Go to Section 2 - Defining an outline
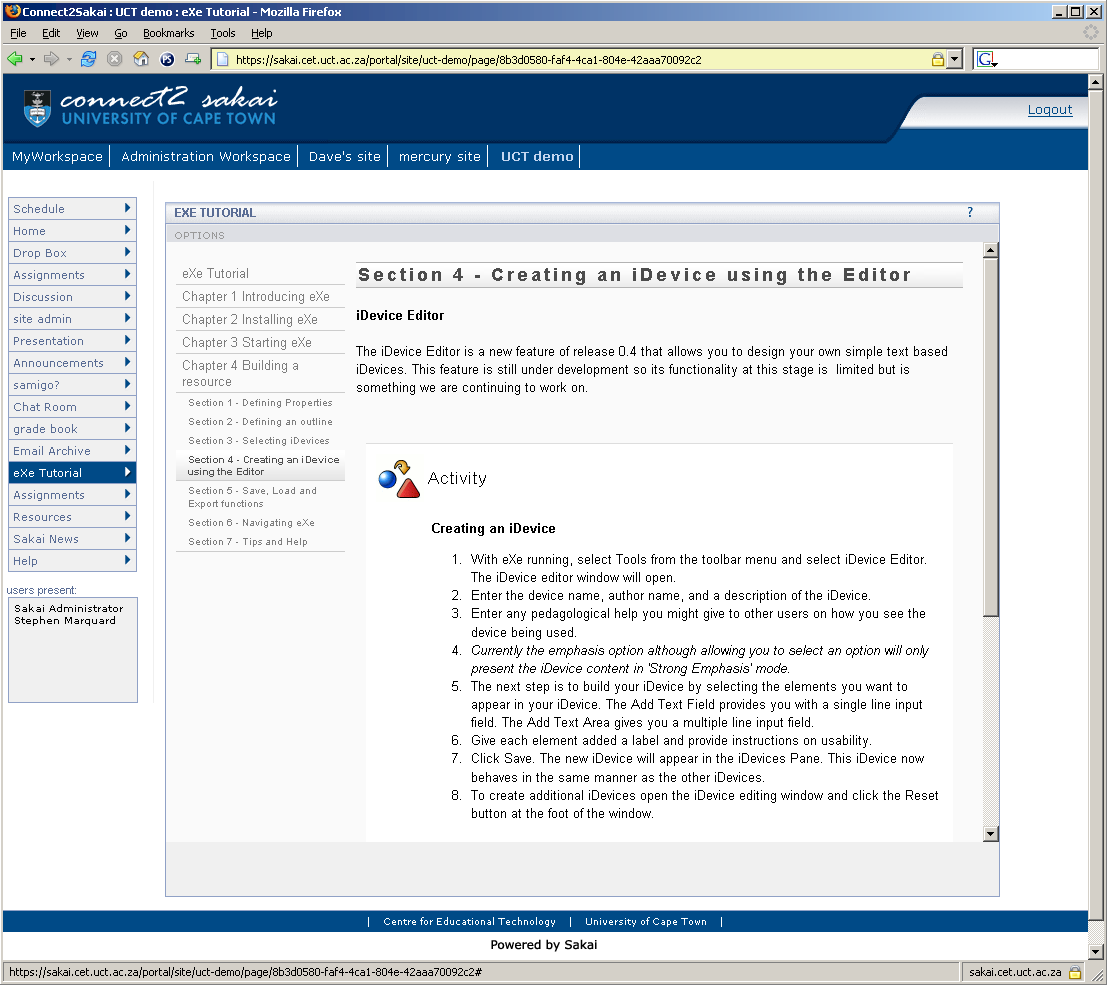The width and height of the screenshot is (1107, 985). [x=260, y=422]
